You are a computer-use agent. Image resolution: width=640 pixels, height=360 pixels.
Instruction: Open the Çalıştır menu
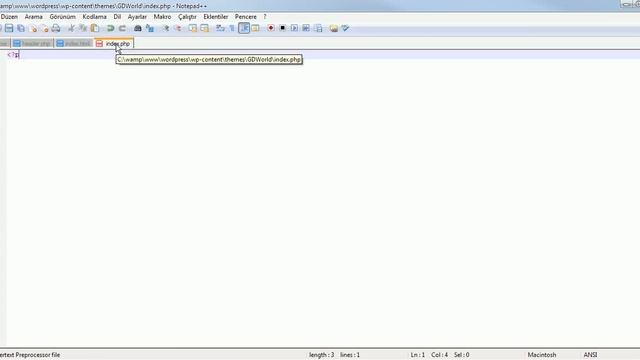(187, 17)
